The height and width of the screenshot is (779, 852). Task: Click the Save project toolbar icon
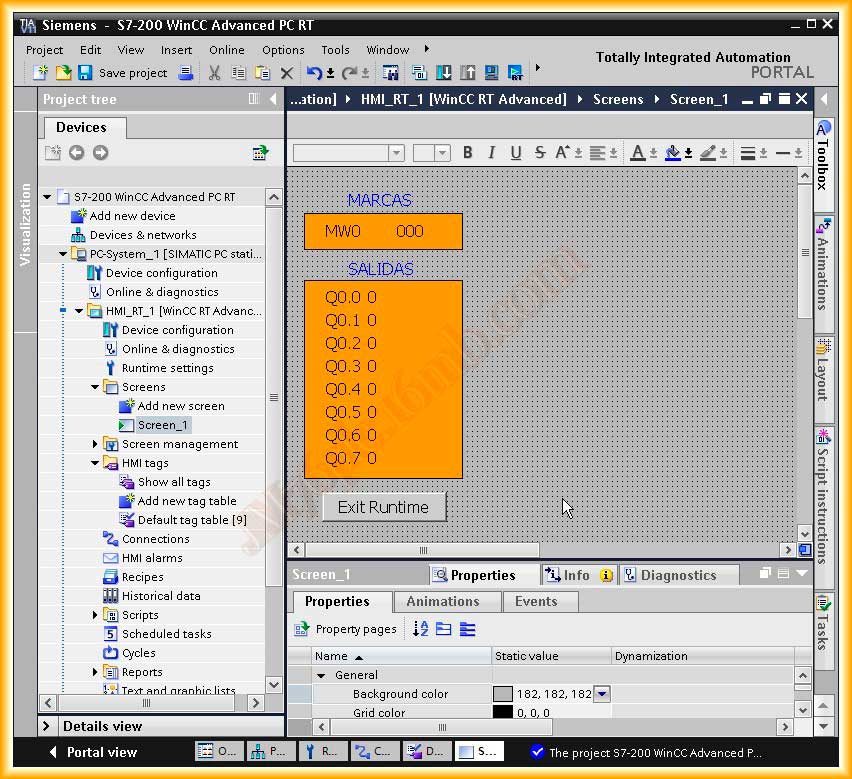(x=85, y=73)
